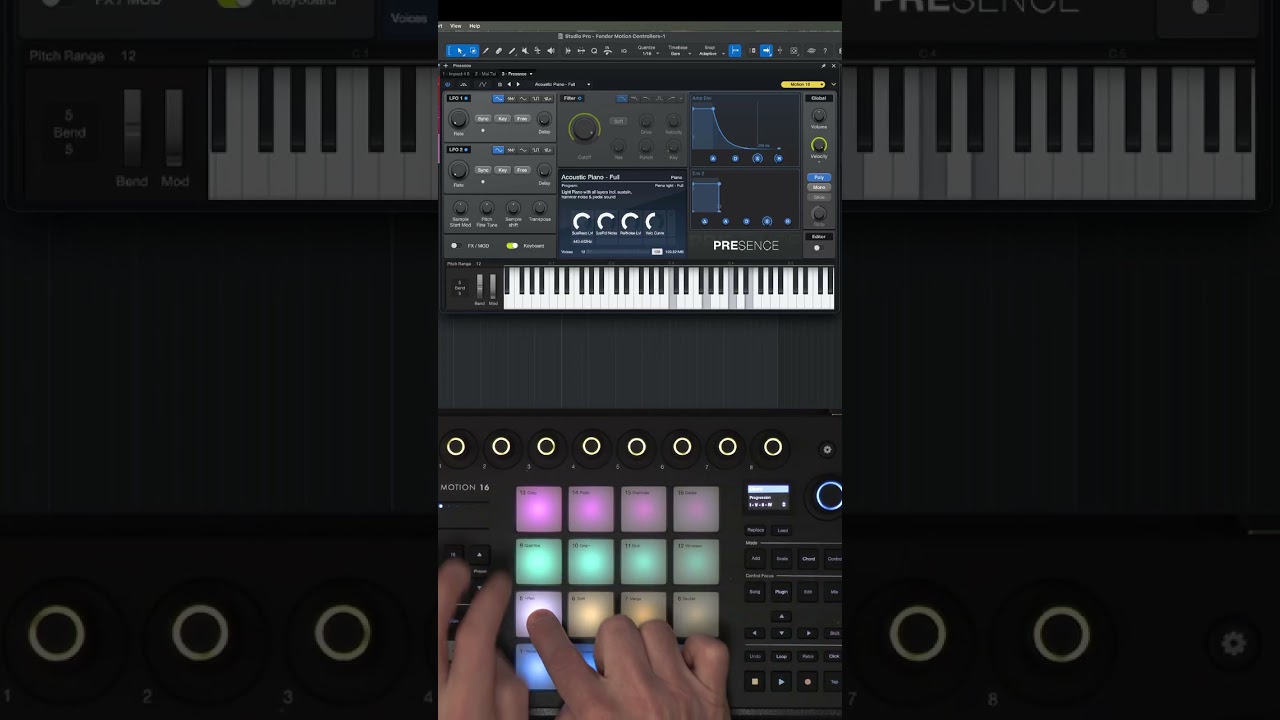Select the square waveform for LFO 2
The image size is (1280, 720).
pyautogui.click(x=536, y=150)
